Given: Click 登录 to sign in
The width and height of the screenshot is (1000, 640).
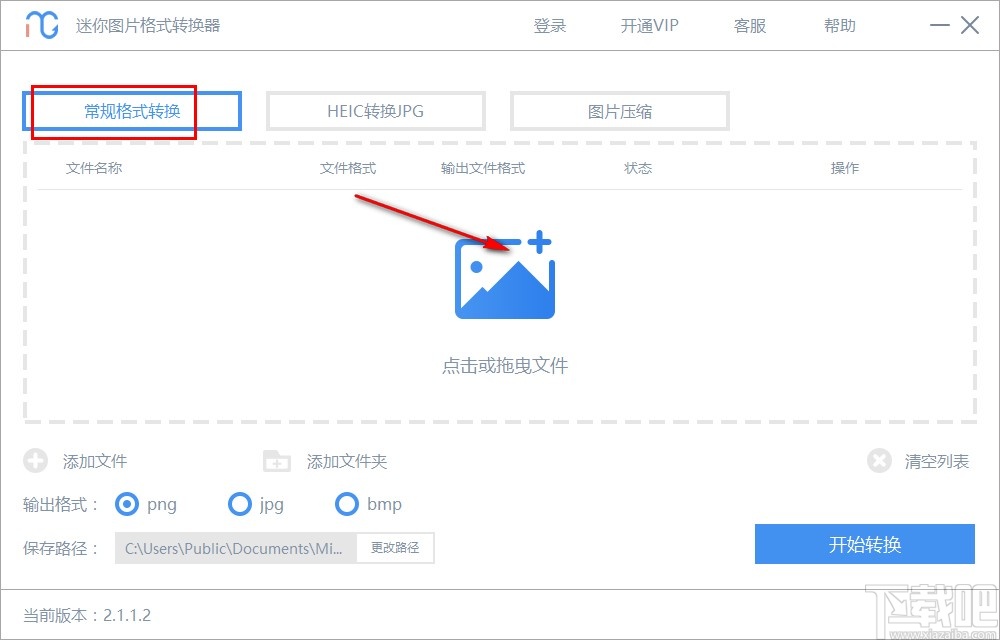Looking at the screenshot, I should (549, 25).
